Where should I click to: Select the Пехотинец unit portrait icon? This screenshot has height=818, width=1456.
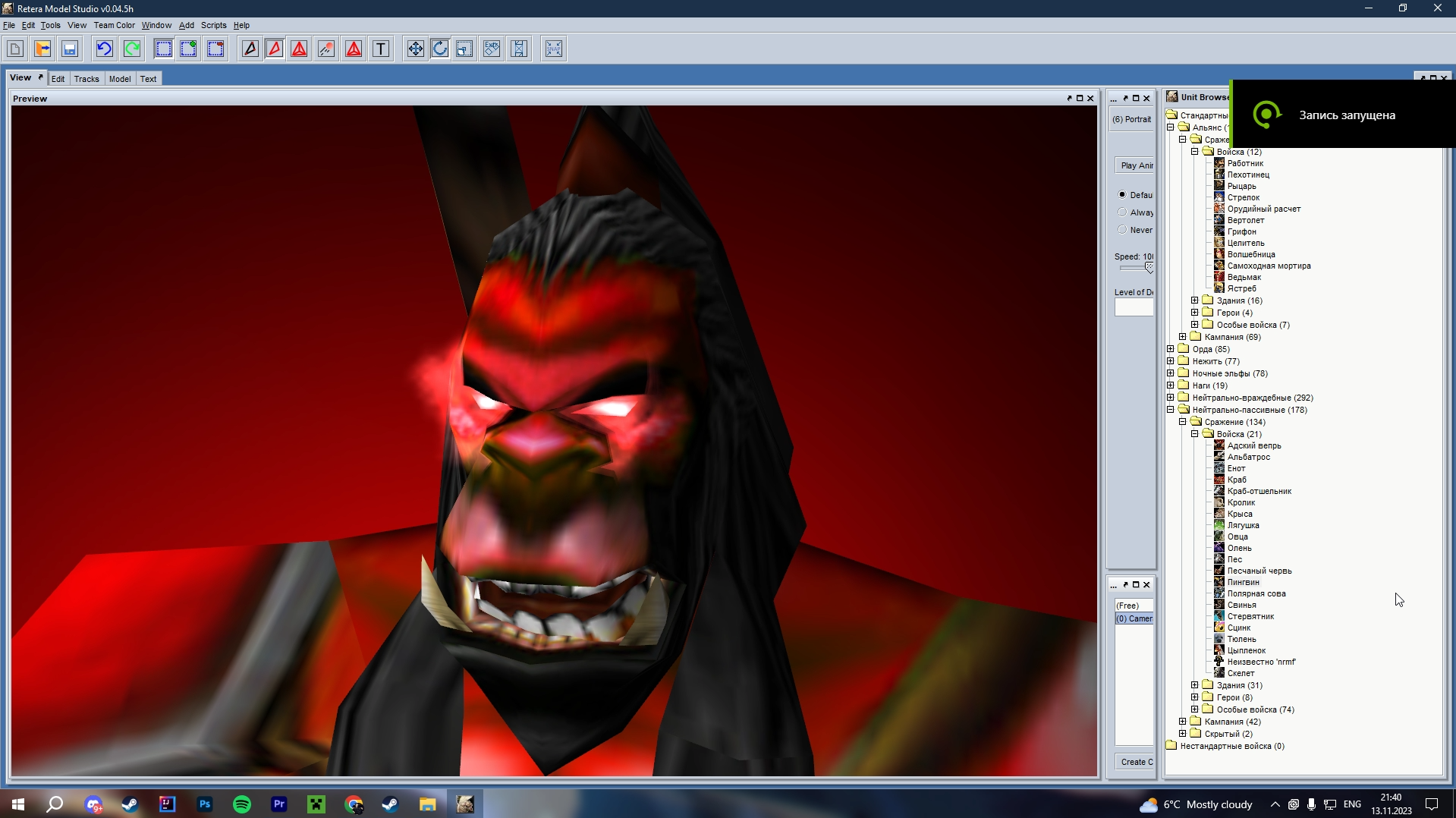click(x=1219, y=175)
